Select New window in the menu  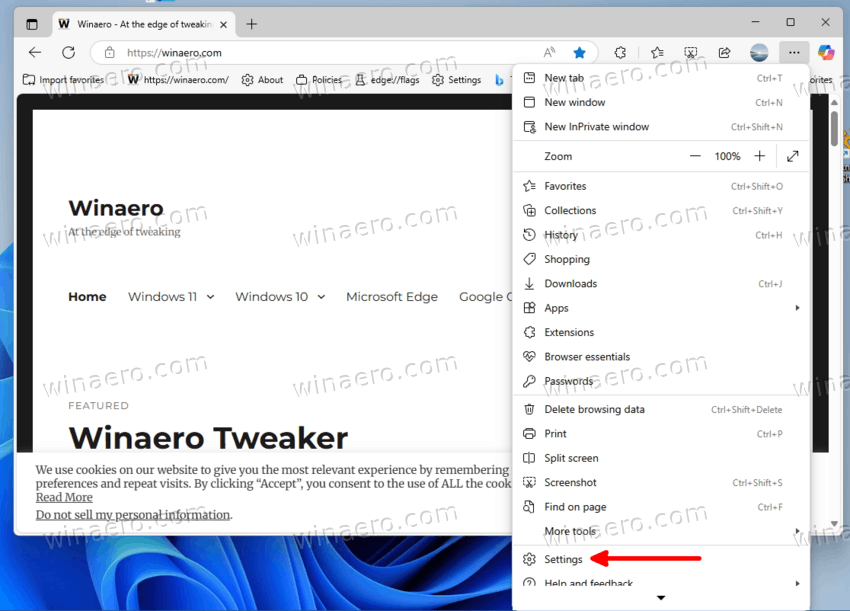coord(661,102)
